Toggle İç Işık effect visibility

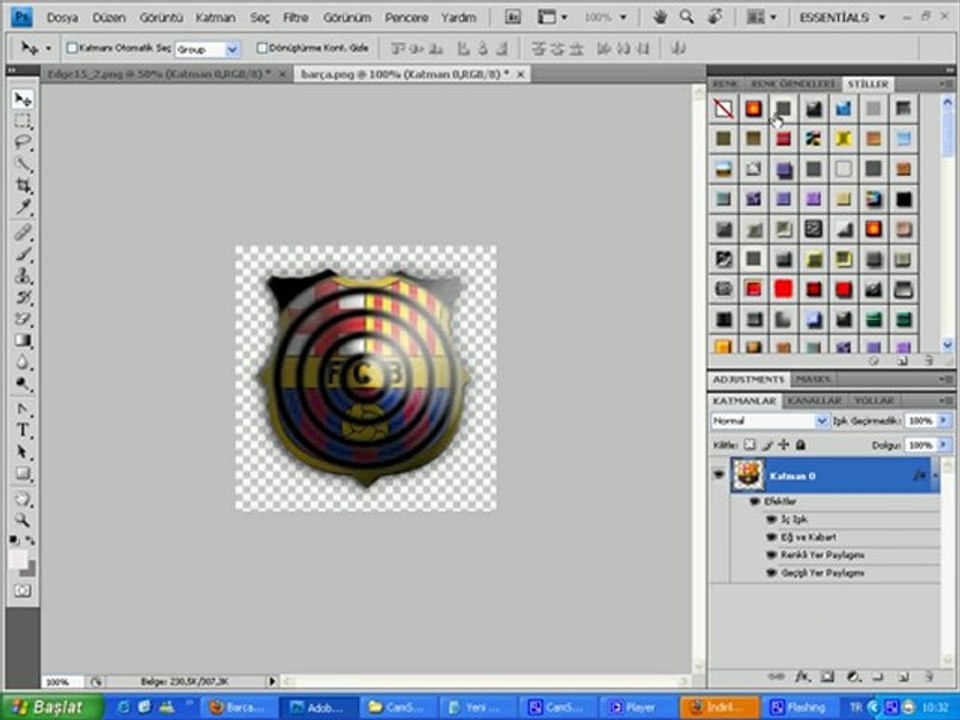click(771, 519)
